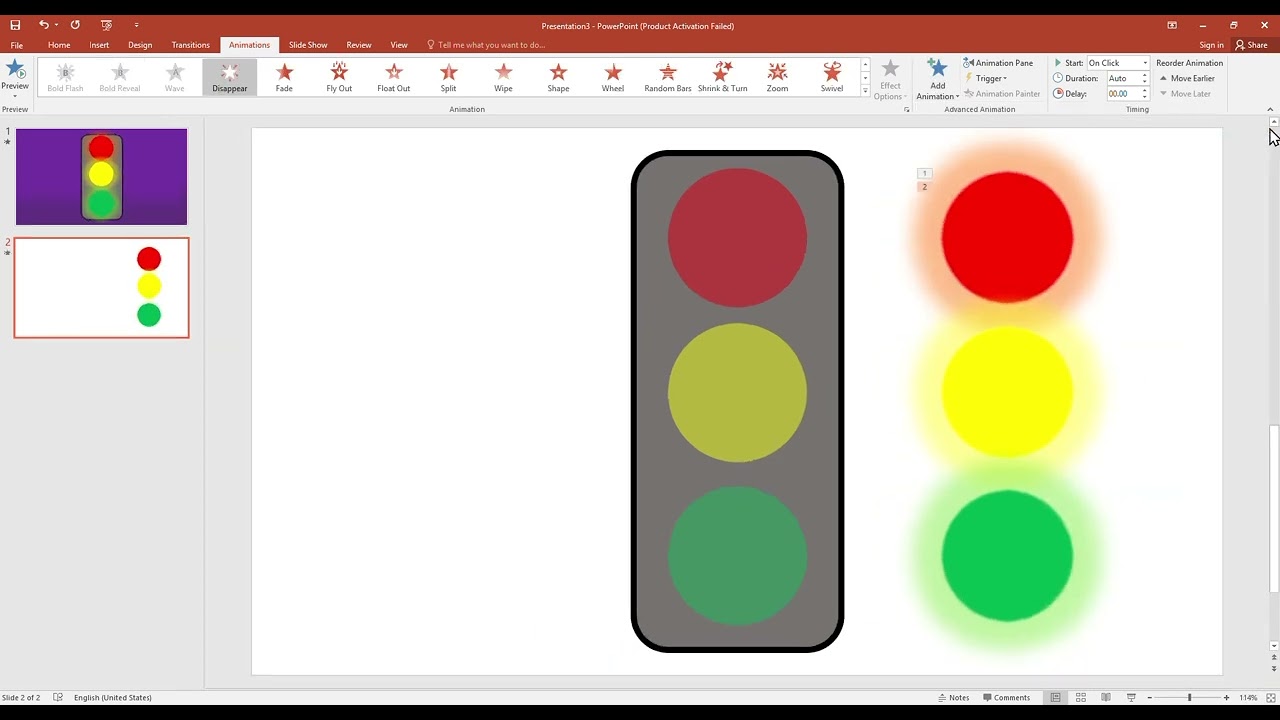The image size is (1280, 720).
Task: Click Start From Beginning quick access icon
Action: (107, 25)
